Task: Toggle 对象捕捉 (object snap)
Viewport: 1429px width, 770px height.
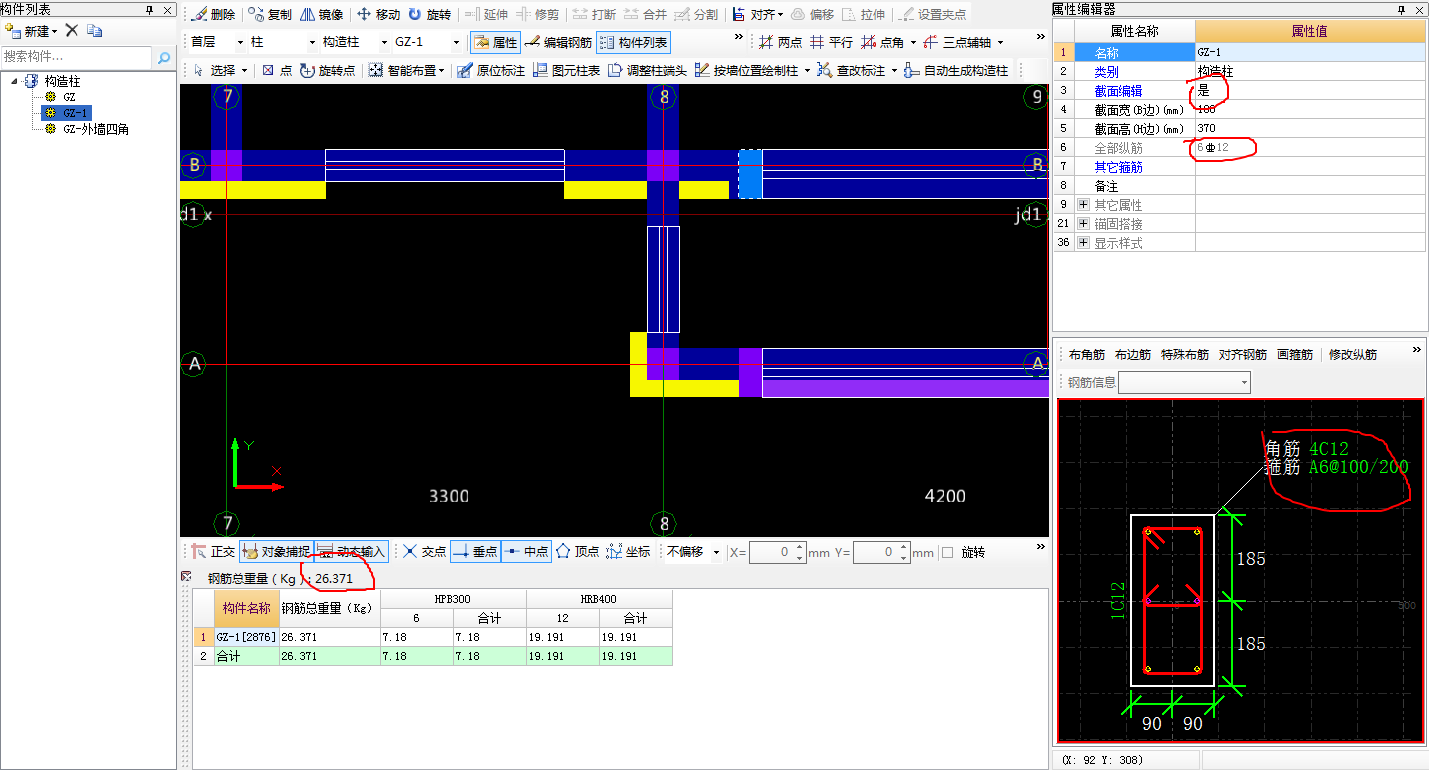Action: tap(277, 552)
